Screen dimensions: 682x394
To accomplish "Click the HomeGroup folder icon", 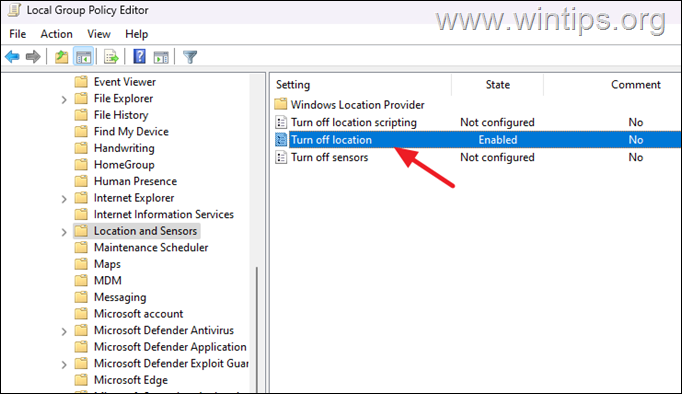I will [x=81, y=164].
